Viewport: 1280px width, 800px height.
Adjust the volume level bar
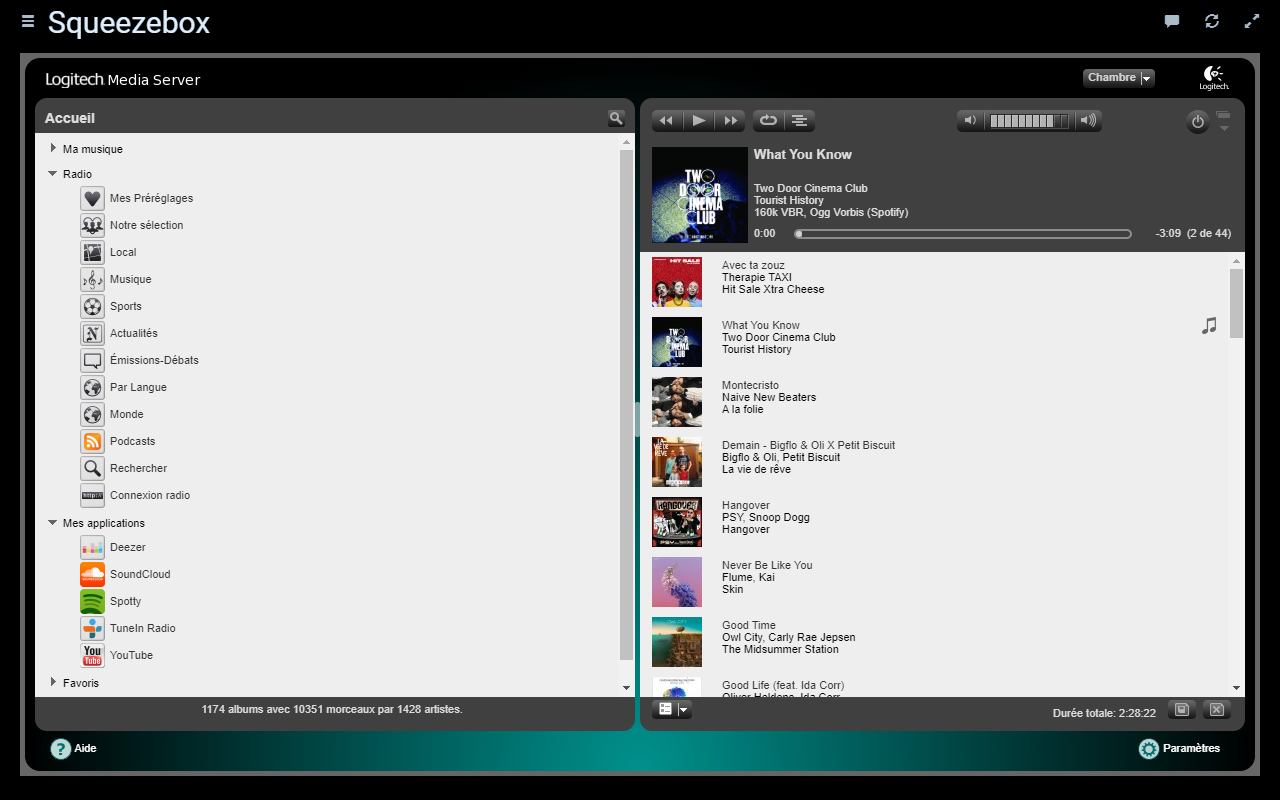coord(1029,121)
